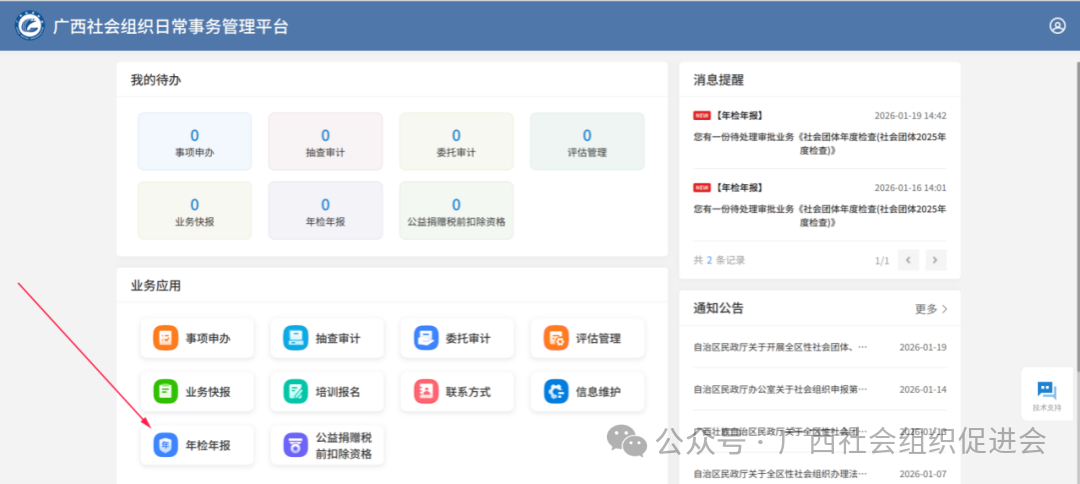This screenshot has height=484, width=1080.
Task: Open 年检年报 pending count card
Action: click(x=325, y=211)
